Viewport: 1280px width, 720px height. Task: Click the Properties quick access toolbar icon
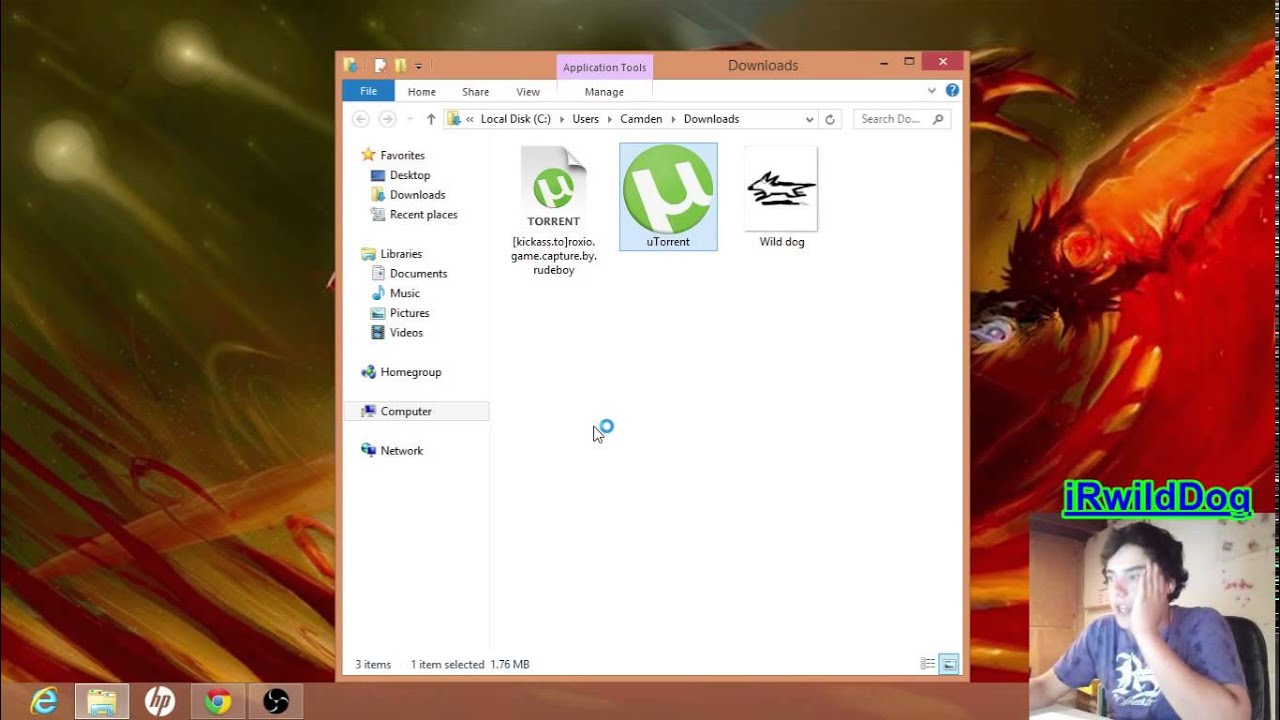[380, 65]
